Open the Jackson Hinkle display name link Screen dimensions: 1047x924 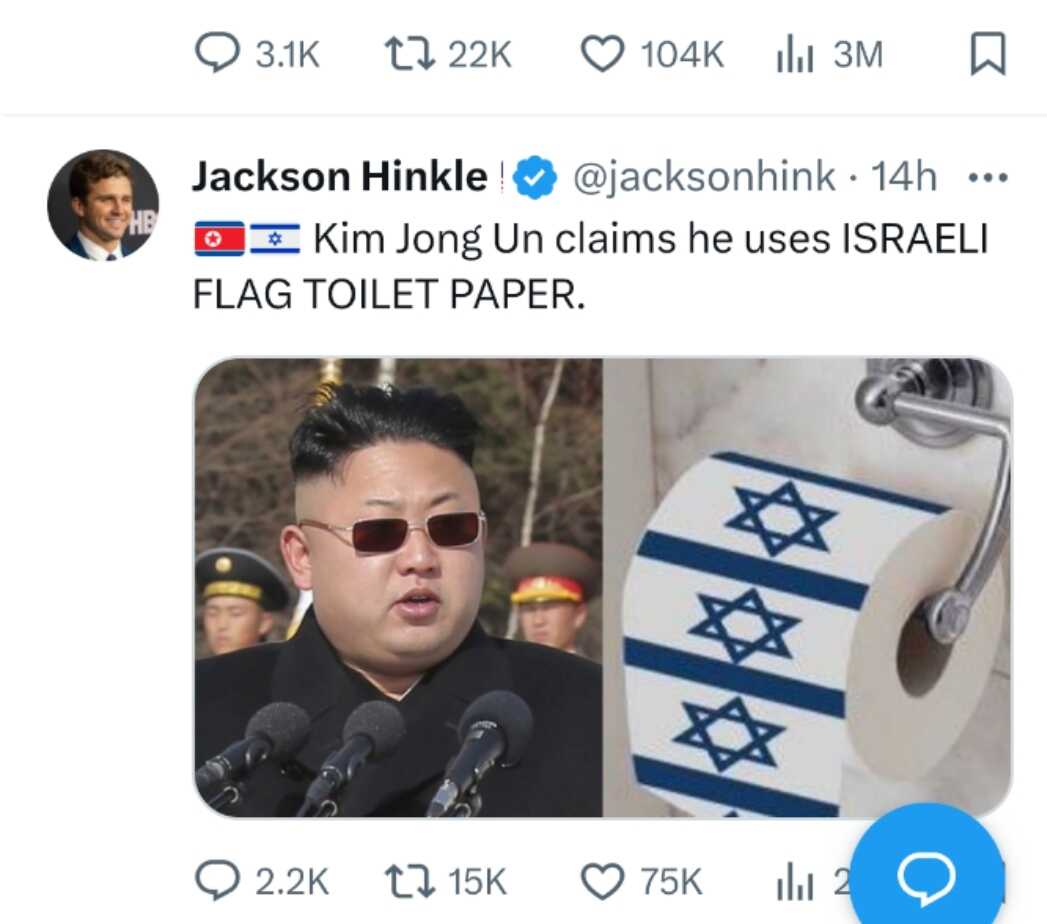[340, 176]
